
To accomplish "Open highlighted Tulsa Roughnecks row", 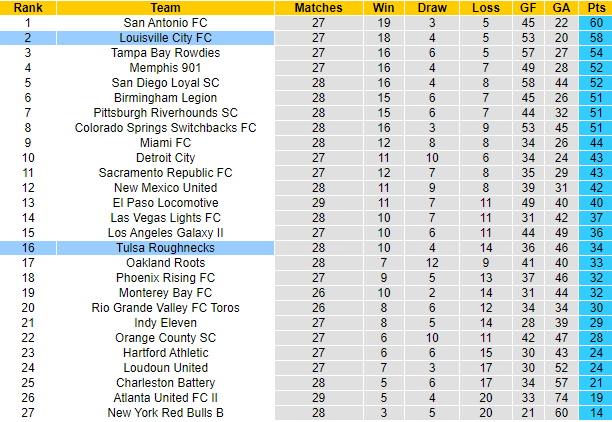I will click(x=165, y=247).
